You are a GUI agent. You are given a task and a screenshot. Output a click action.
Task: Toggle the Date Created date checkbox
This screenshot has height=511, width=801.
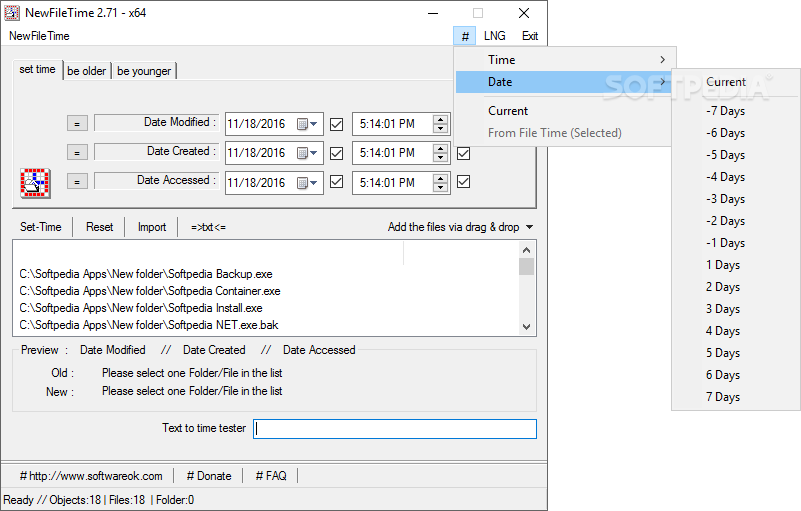click(336, 153)
